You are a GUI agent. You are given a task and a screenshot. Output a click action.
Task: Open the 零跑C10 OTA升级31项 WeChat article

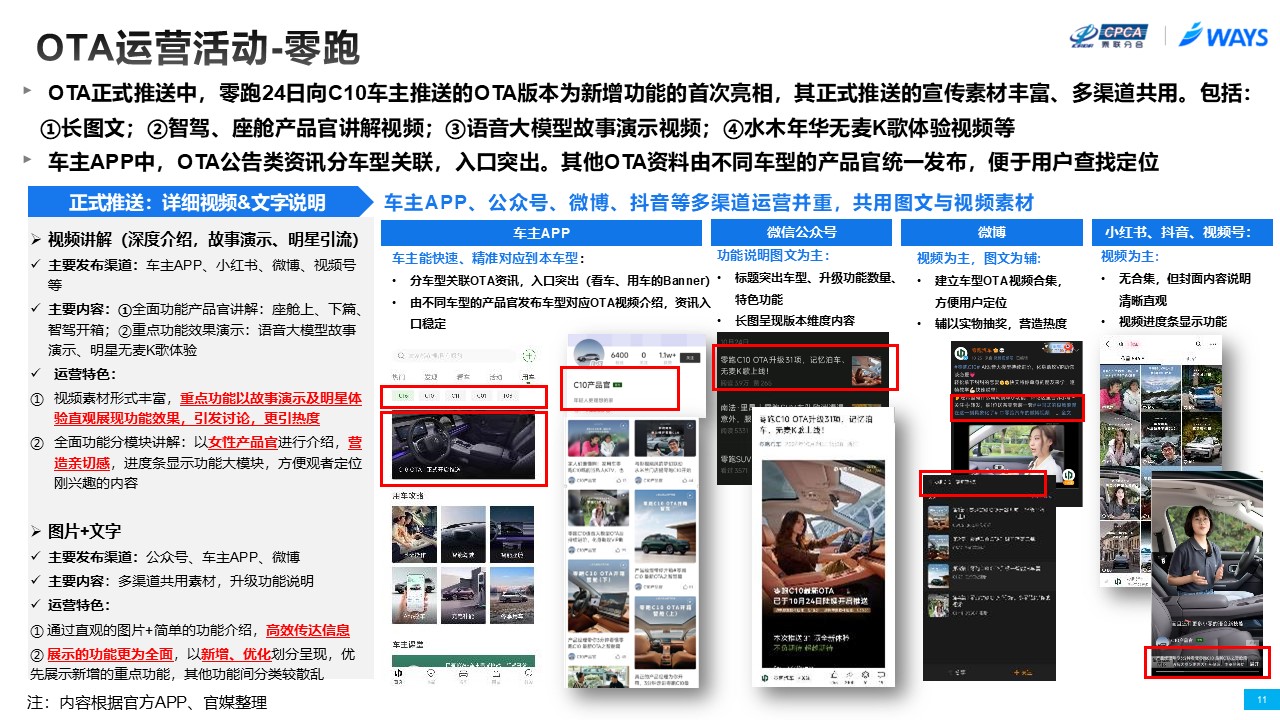click(806, 368)
